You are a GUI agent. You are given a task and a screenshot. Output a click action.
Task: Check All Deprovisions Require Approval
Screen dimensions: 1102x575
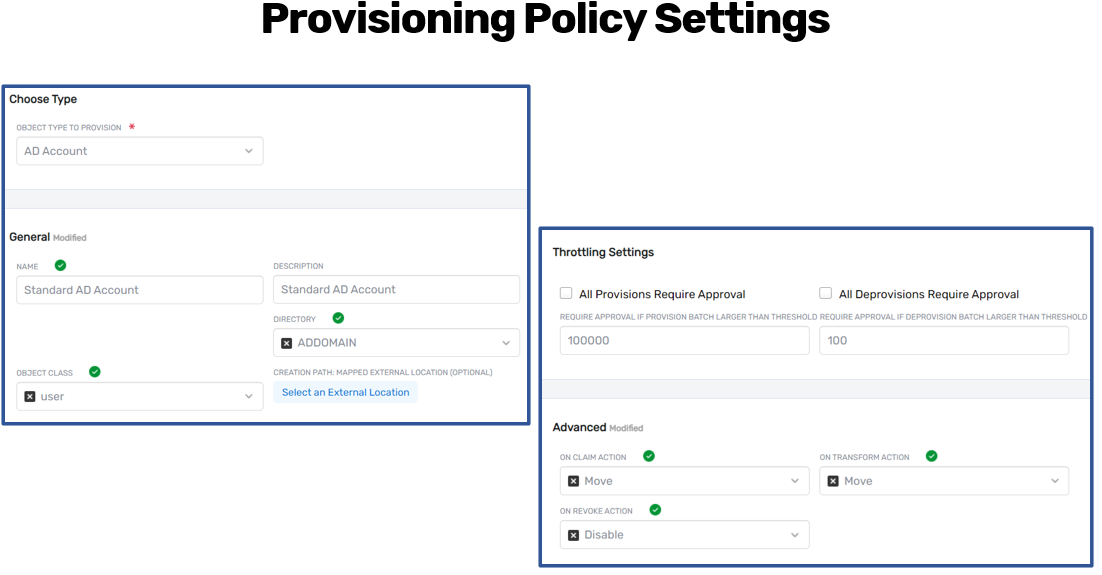tap(826, 293)
